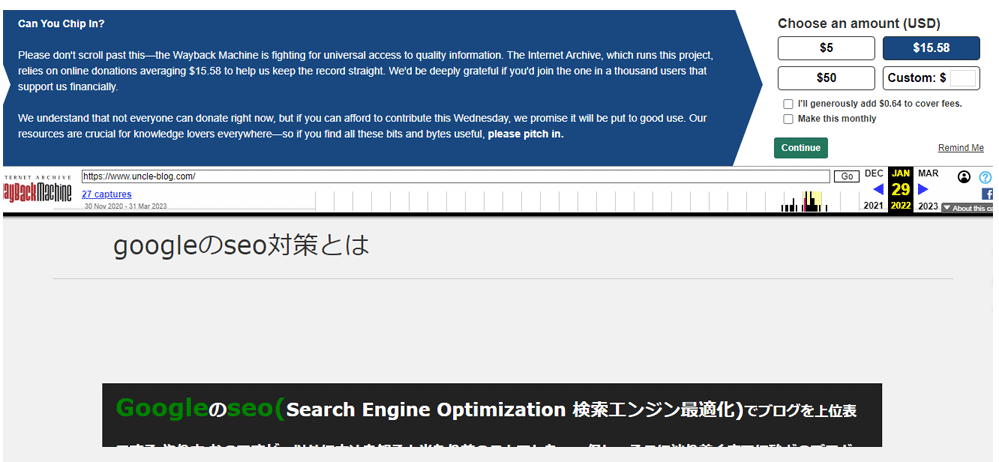Screen dimensions: 999x462
Task: Click the highlighted region of the captures sparkline
Action: tap(812, 201)
